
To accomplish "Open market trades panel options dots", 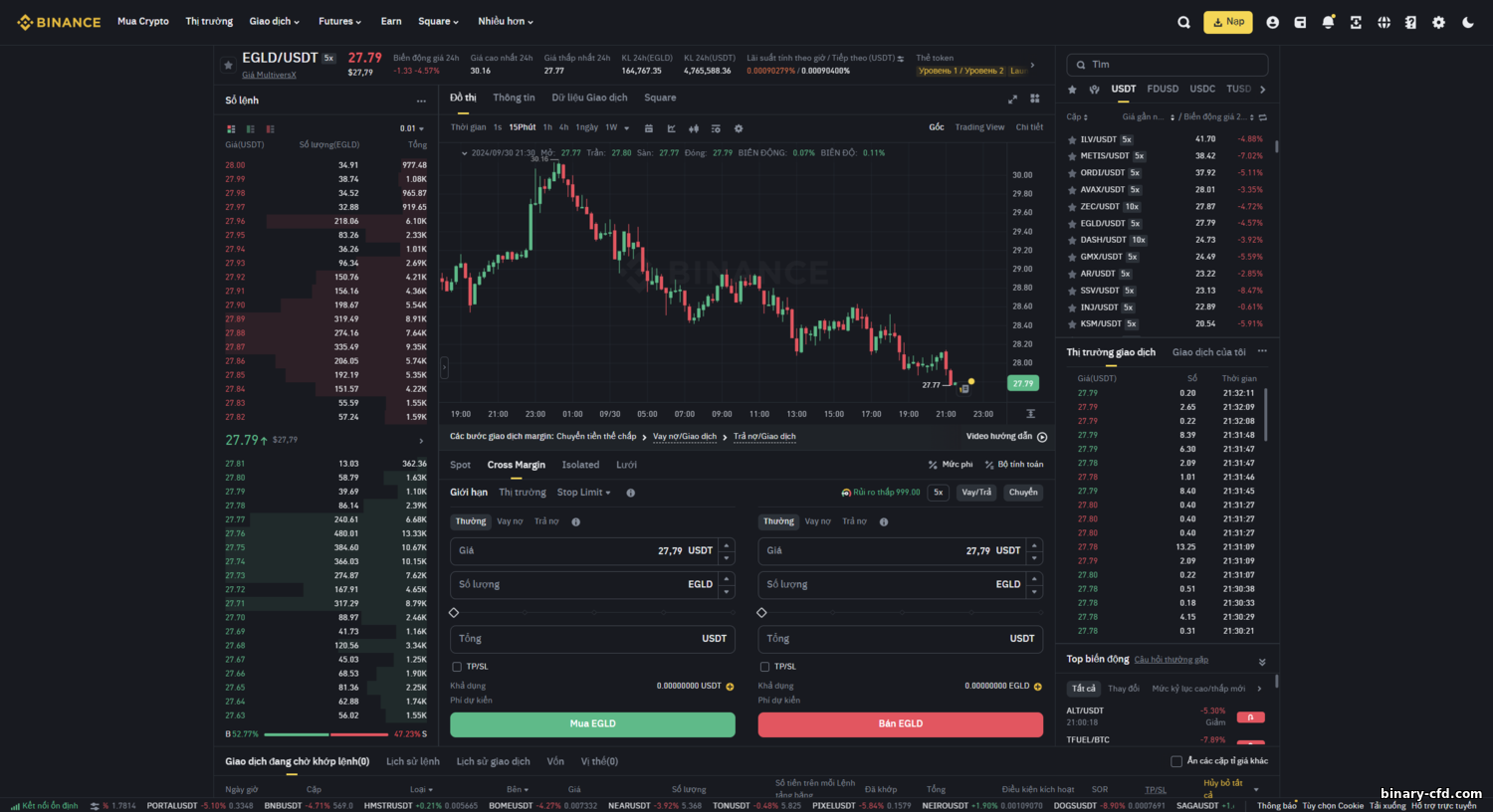I will point(1262,351).
